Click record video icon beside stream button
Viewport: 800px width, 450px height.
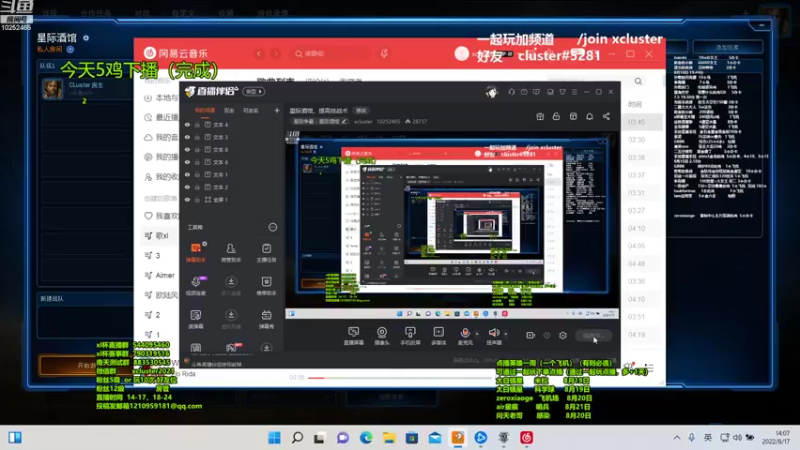[x=531, y=335]
